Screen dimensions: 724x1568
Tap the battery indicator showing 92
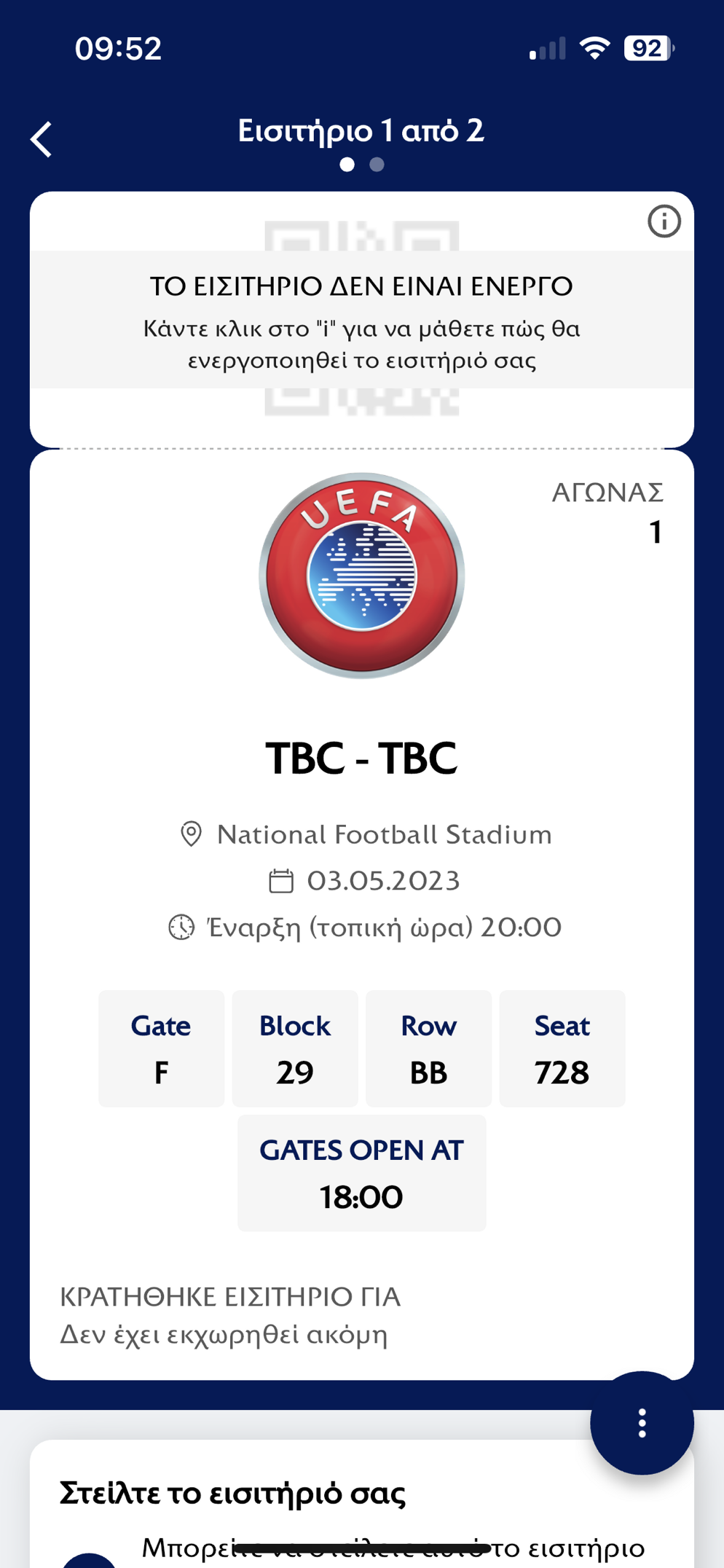(x=649, y=49)
